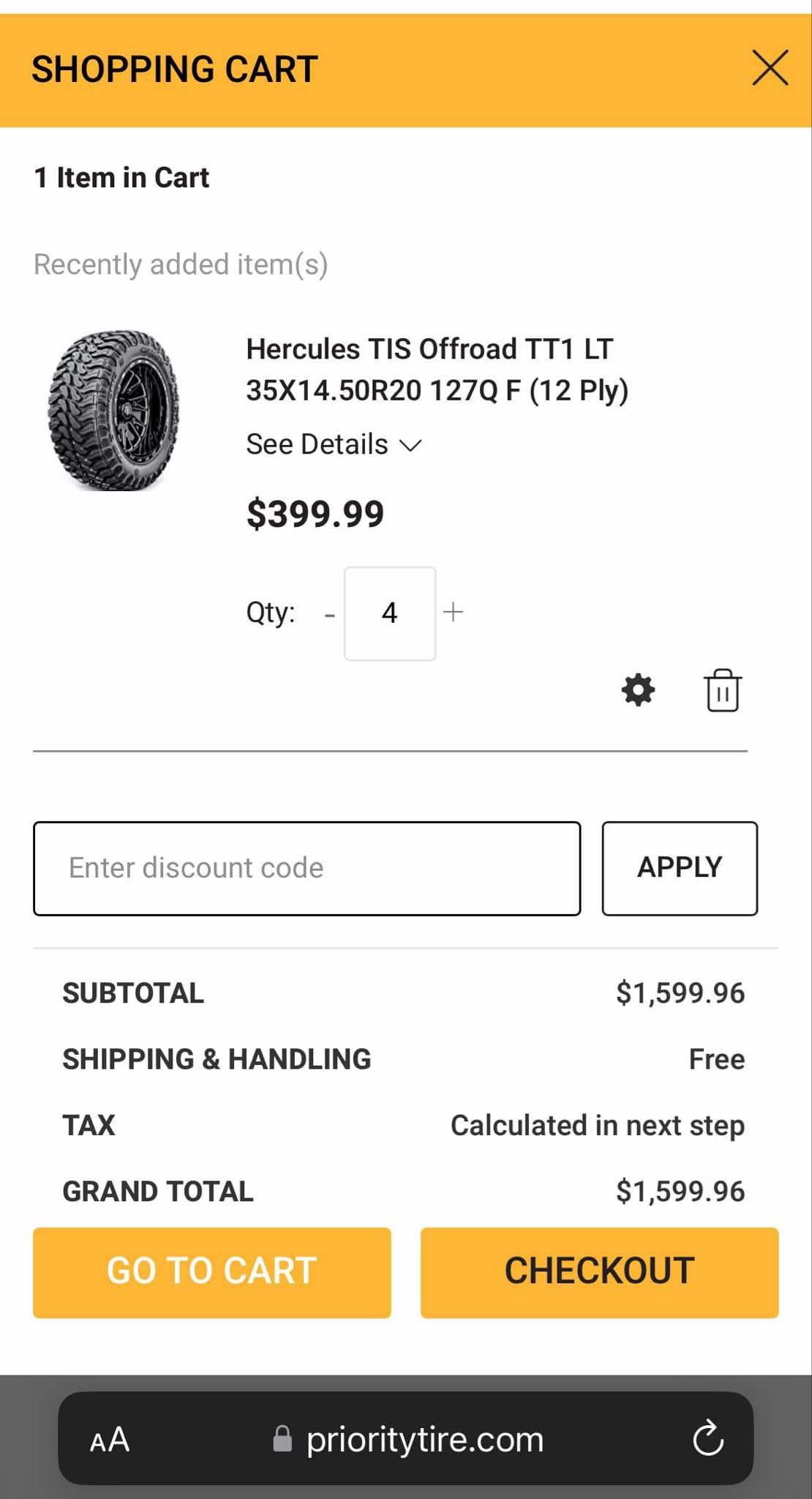Click the $399.99 item price
The height and width of the screenshot is (1499, 812).
click(315, 513)
